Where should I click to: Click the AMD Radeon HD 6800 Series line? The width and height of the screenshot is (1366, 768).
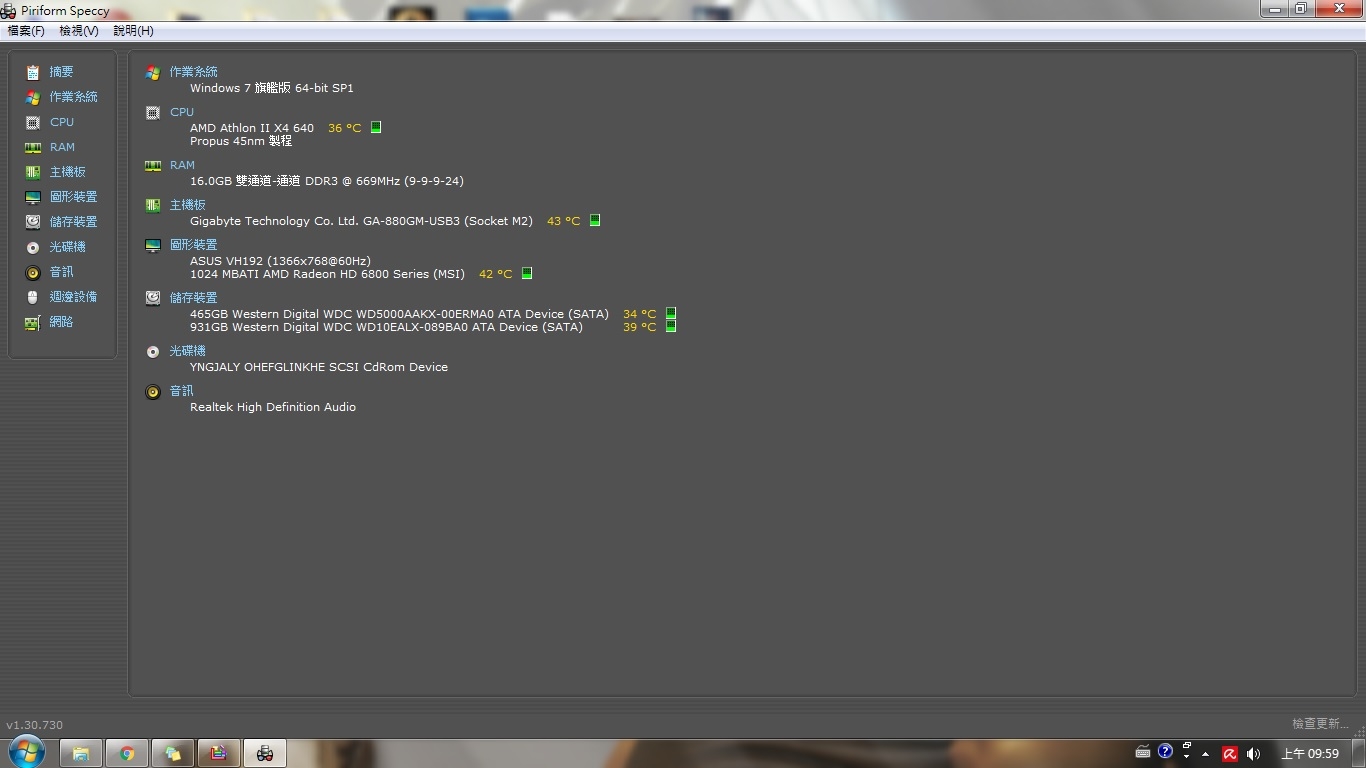(x=327, y=274)
